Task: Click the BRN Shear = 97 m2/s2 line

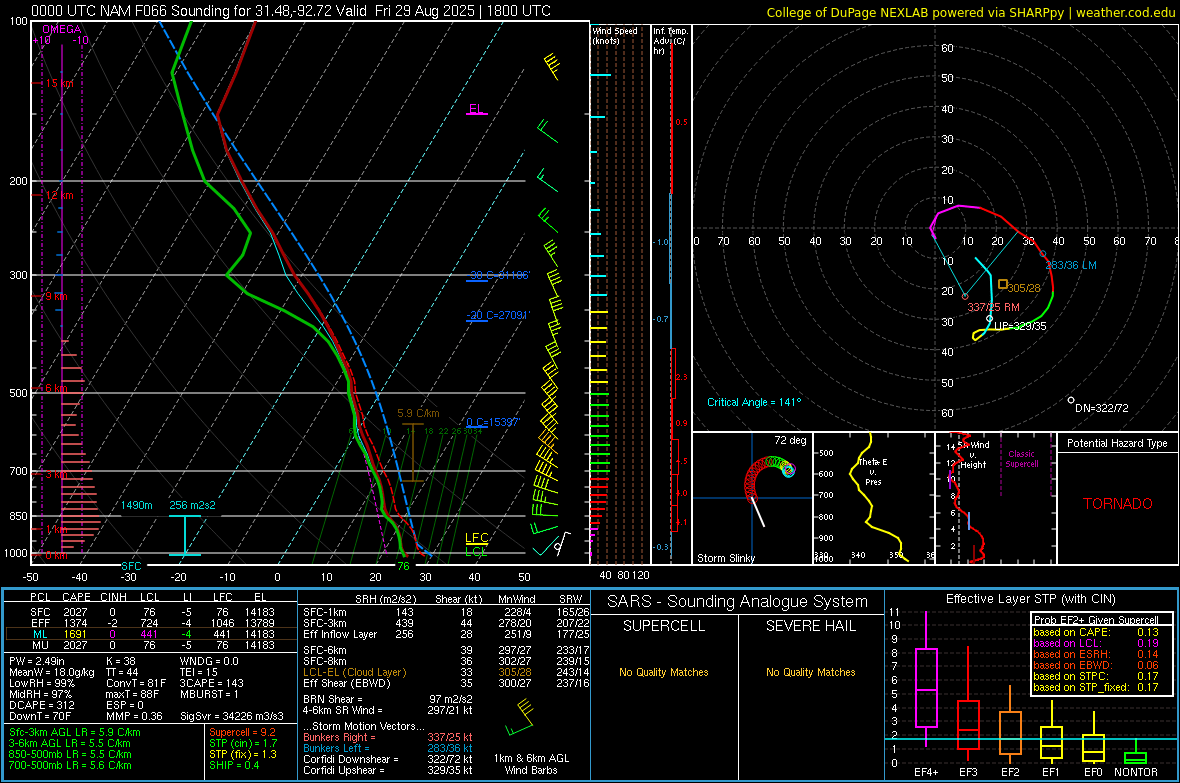Action: 388,699
